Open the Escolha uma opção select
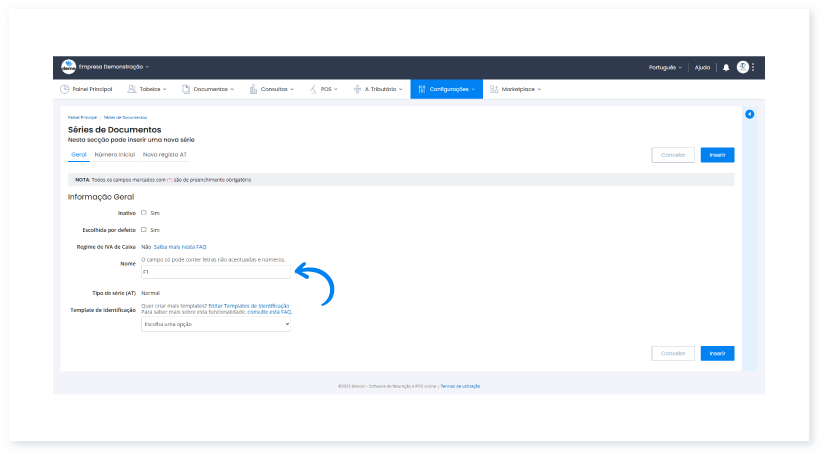The width and height of the screenshot is (824, 456). tap(216, 324)
